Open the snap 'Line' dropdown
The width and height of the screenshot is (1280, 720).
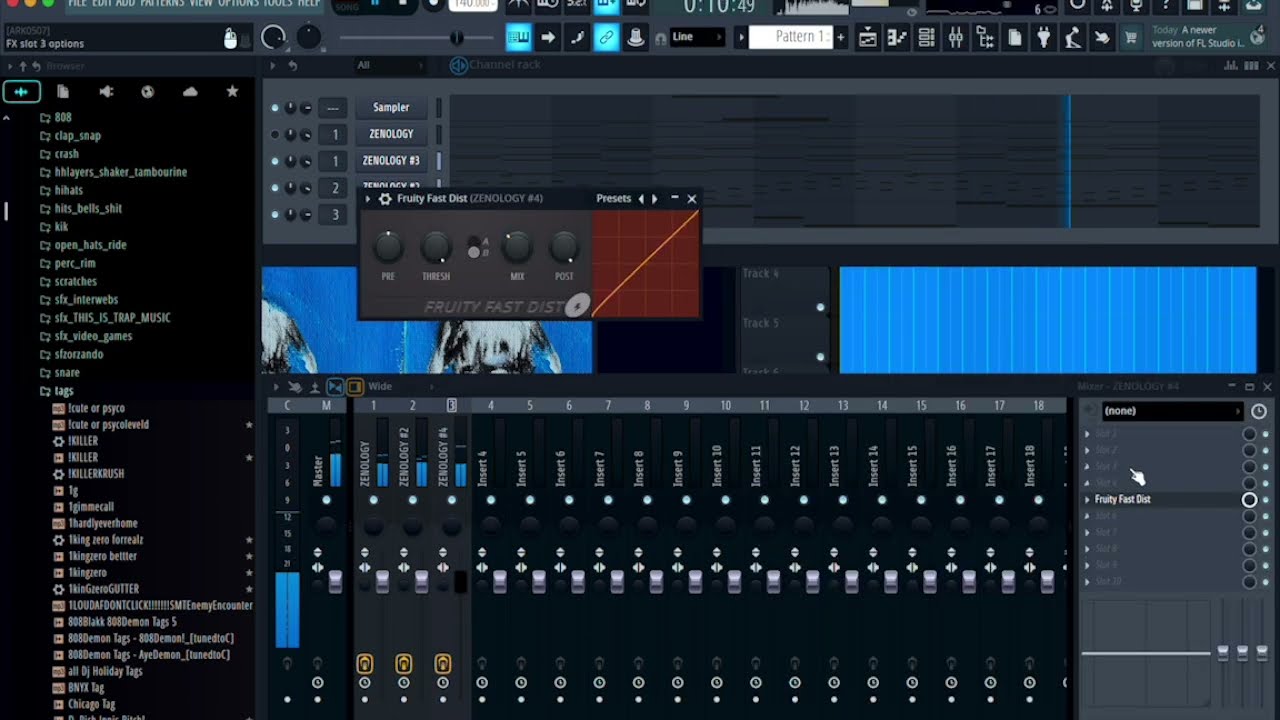click(x=697, y=38)
